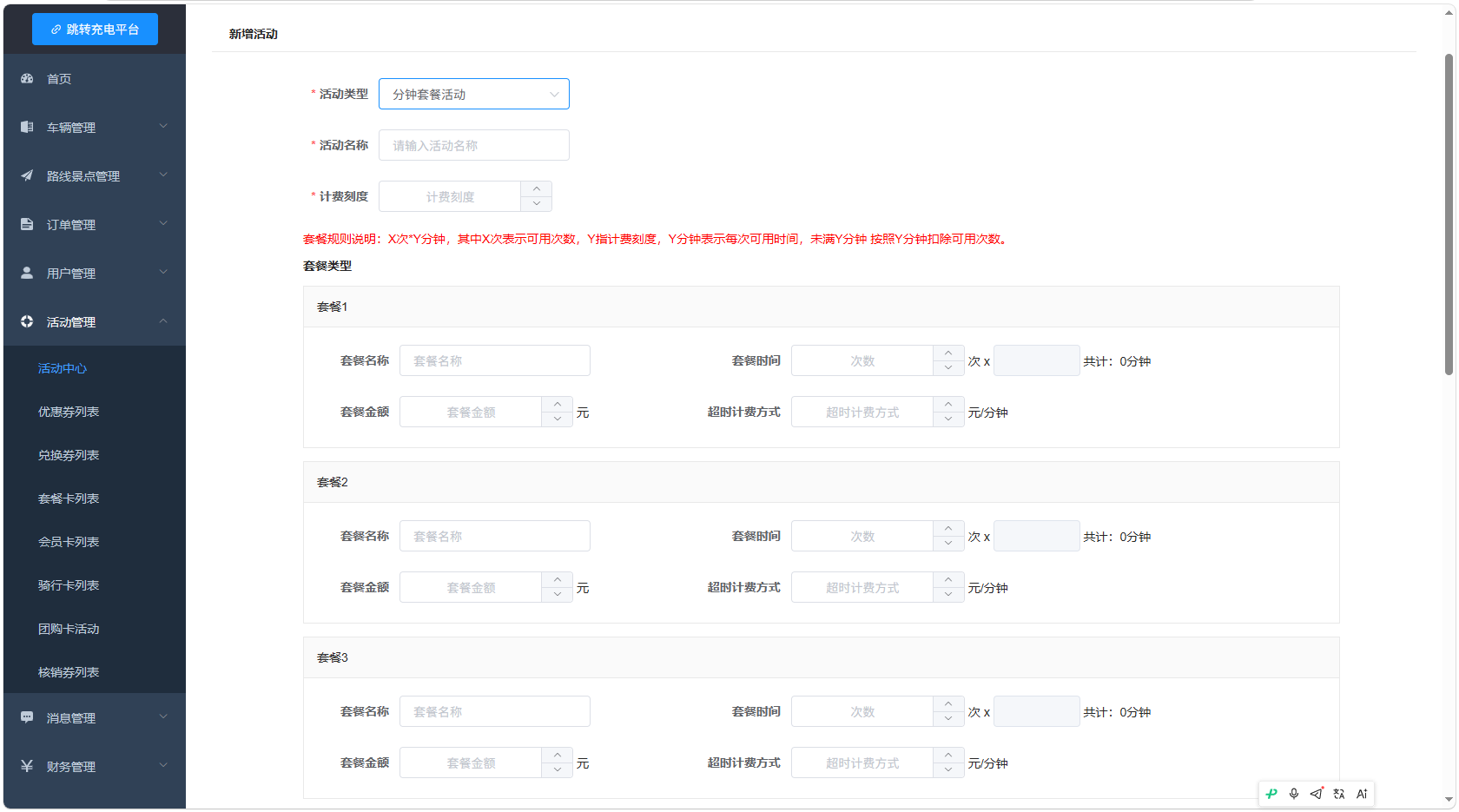Open 兑换券列表 link in sidebar
The height and width of the screenshot is (812, 1459).
click(69, 455)
